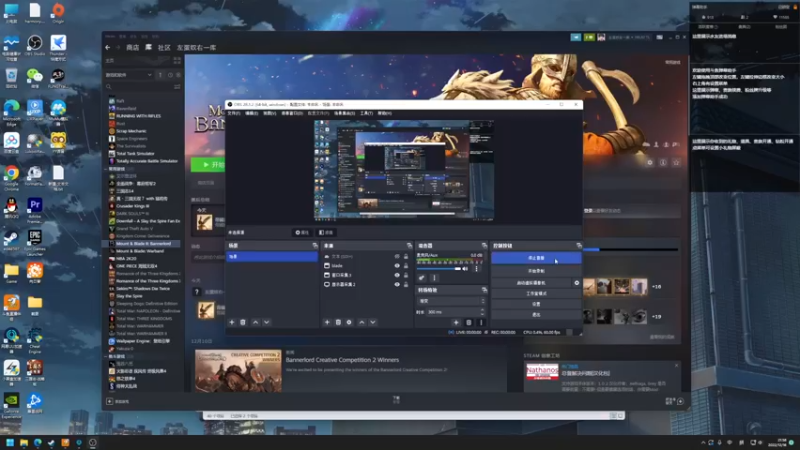Open OBS File menu
Image resolution: width=800 pixels, height=450 pixels.
(234, 113)
